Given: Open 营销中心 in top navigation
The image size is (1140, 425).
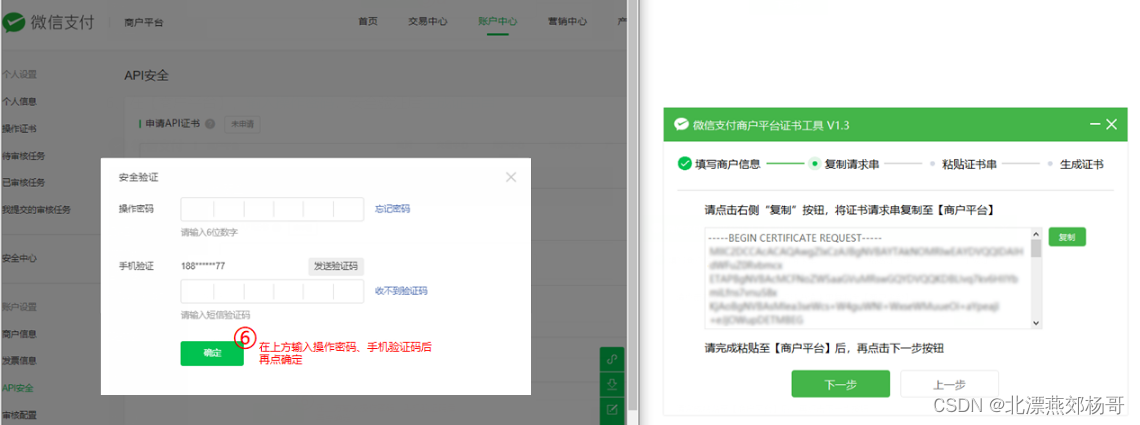Looking at the screenshot, I should click(567, 21).
